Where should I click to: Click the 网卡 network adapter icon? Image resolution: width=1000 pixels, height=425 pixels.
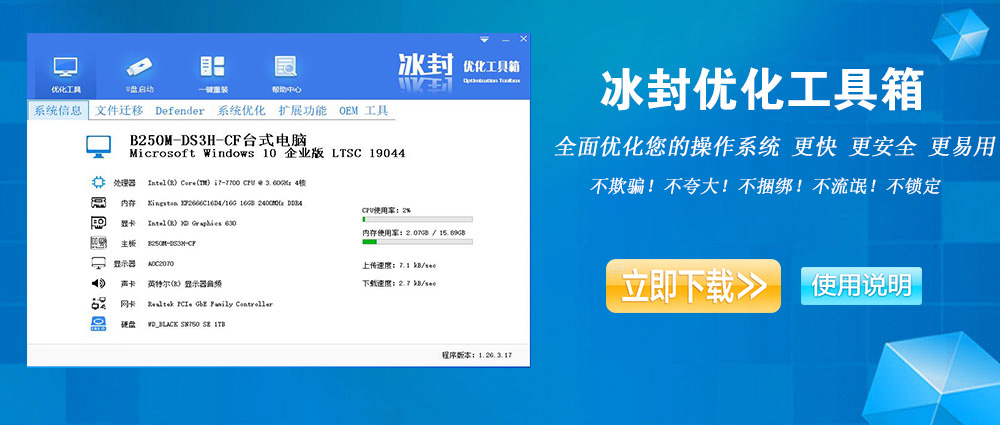pyautogui.click(x=99, y=303)
